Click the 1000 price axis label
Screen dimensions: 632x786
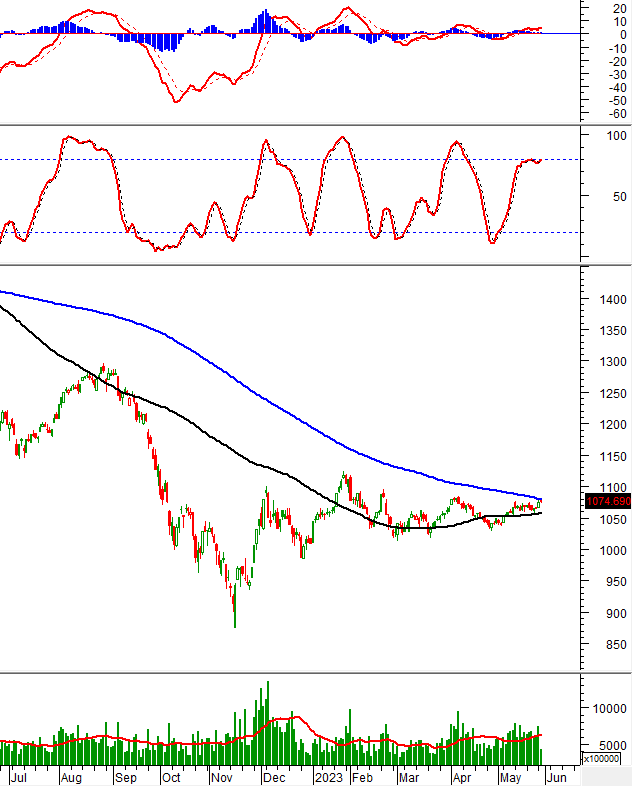tap(613, 550)
